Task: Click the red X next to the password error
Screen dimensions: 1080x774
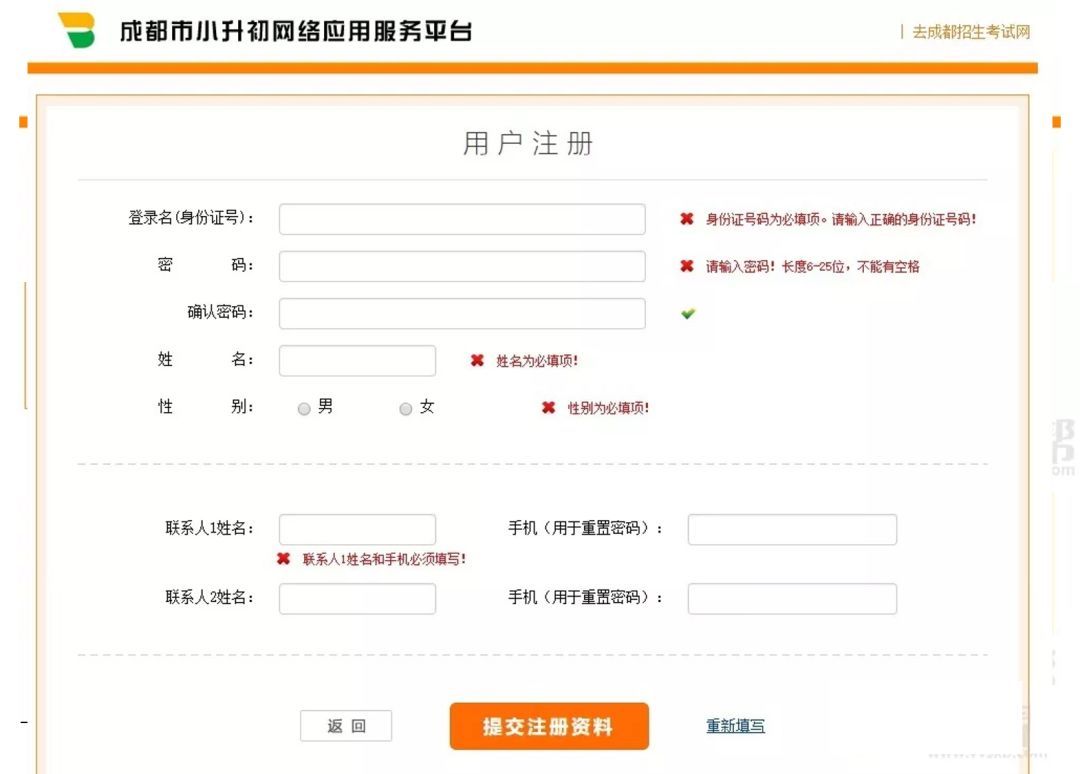Action: [x=685, y=266]
